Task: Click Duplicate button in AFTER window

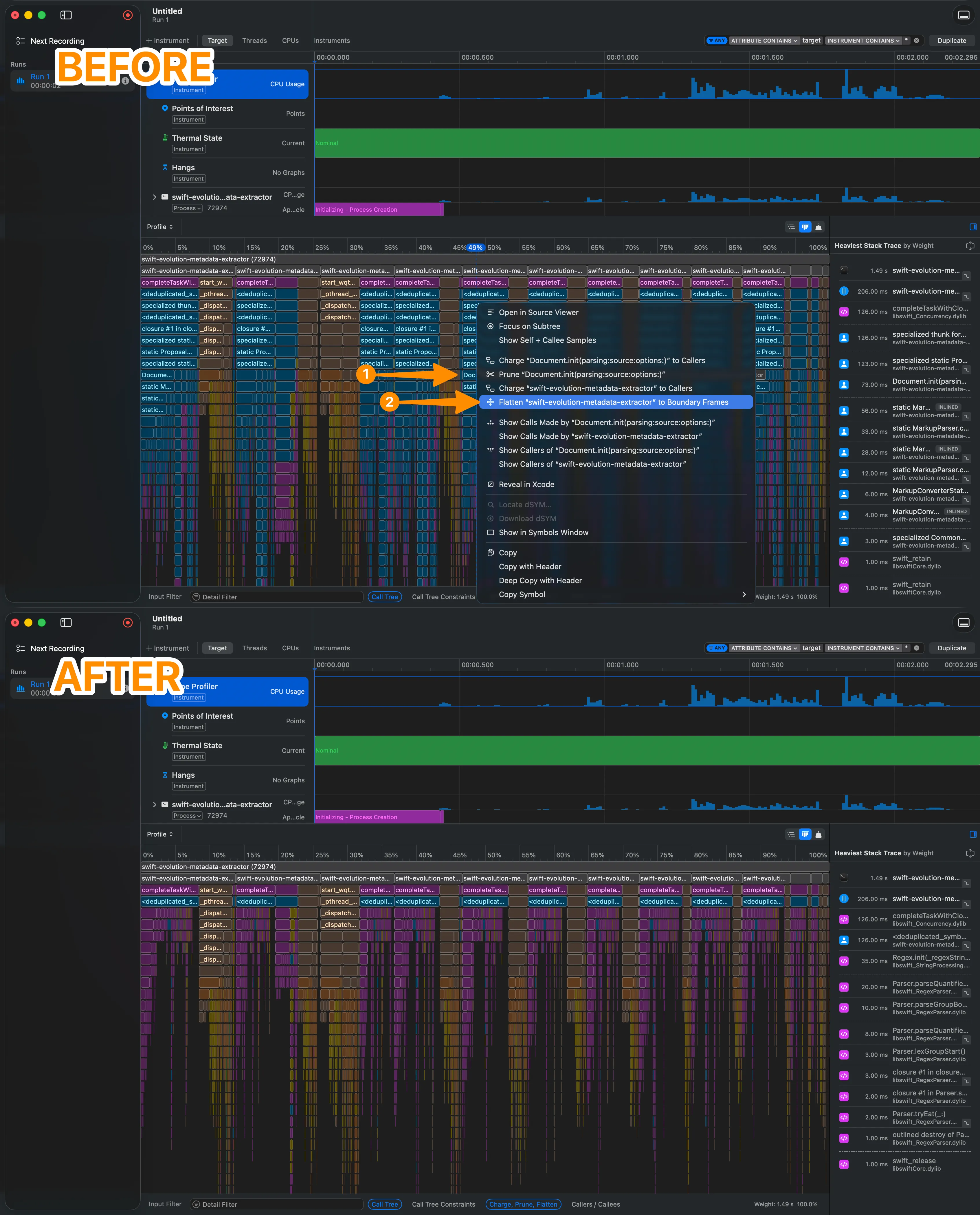Action: pyautogui.click(x=951, y=648)
